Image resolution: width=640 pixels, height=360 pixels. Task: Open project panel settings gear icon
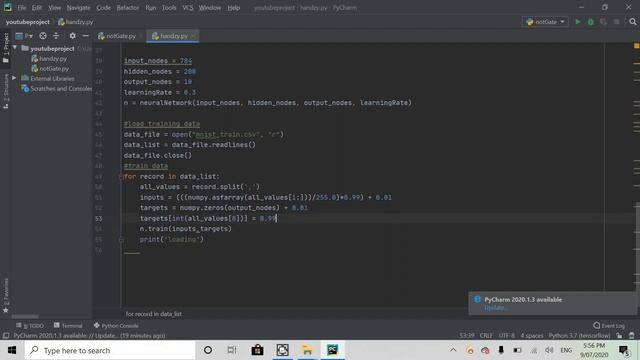coord(72,36)
